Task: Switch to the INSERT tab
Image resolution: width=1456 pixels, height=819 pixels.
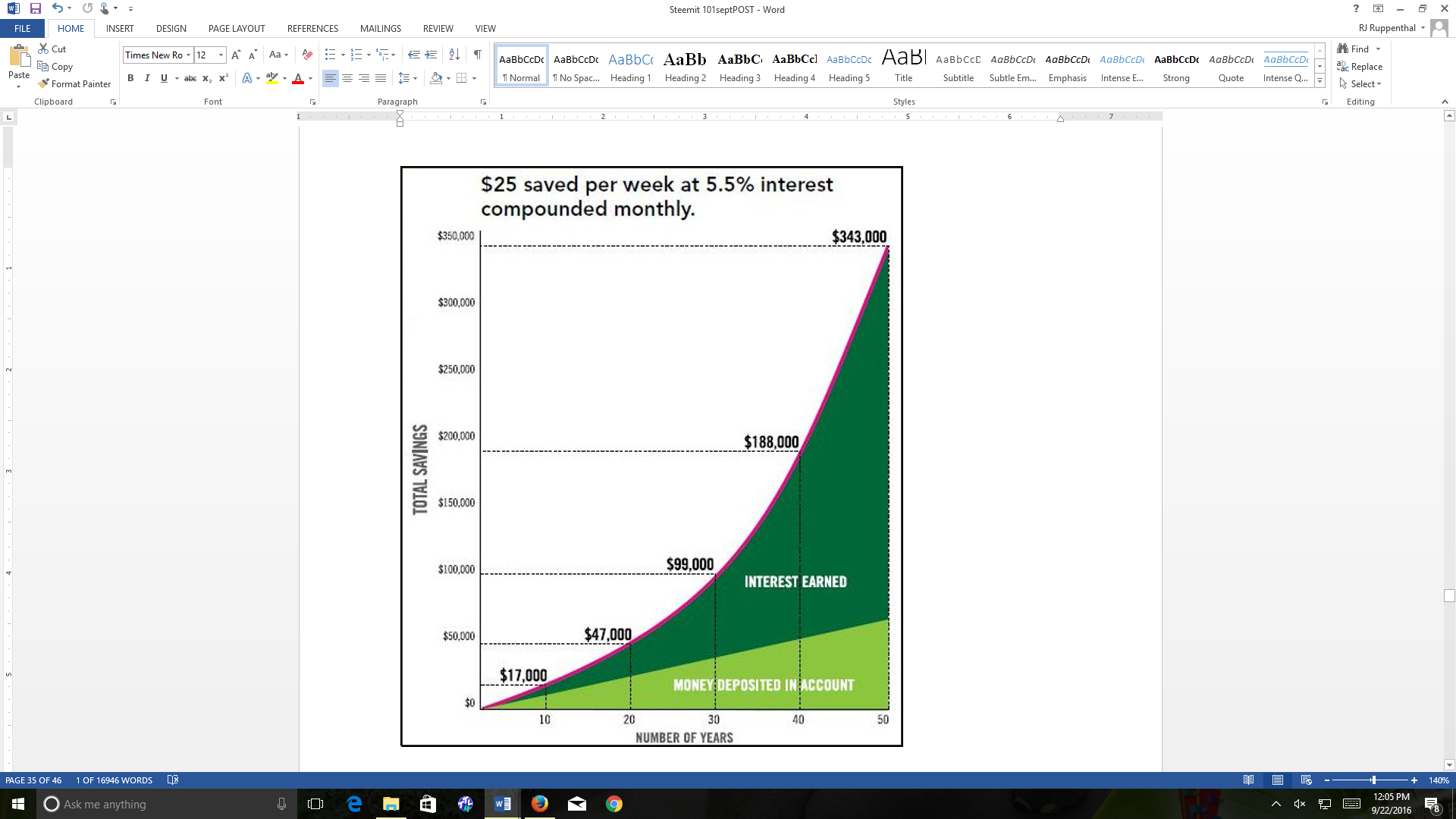Action: click(120, 28)
